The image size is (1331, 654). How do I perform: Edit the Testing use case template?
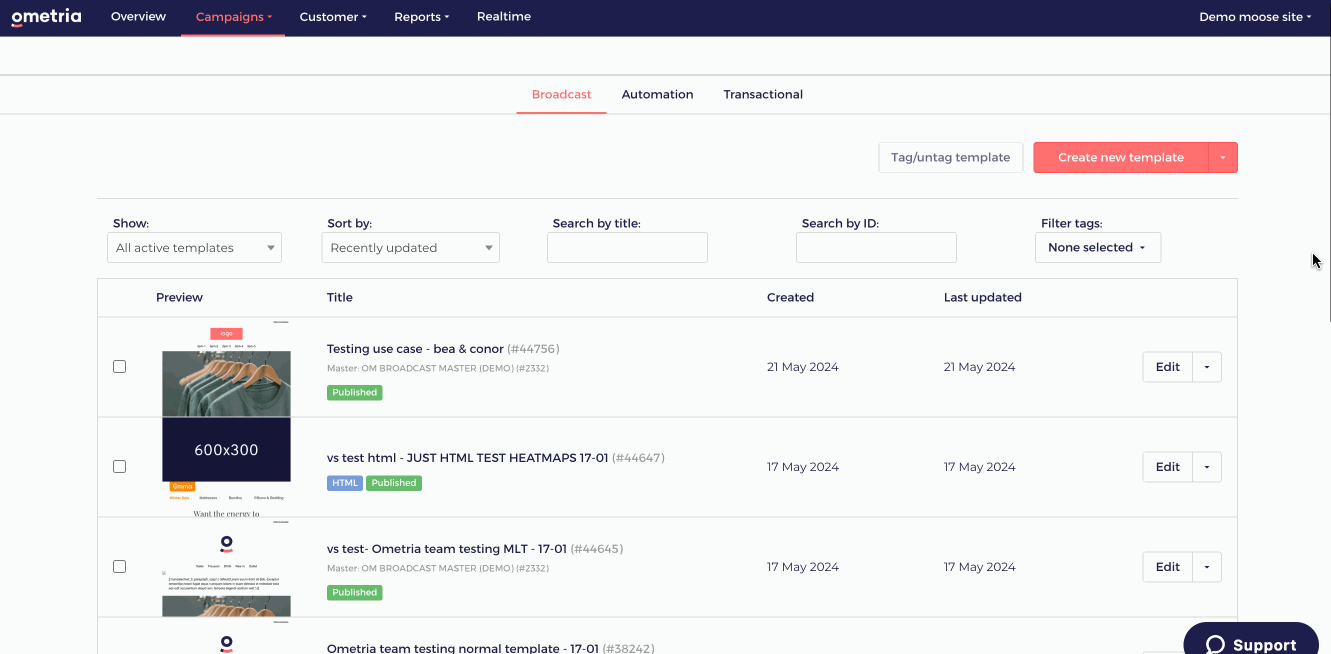(1167, 367)
